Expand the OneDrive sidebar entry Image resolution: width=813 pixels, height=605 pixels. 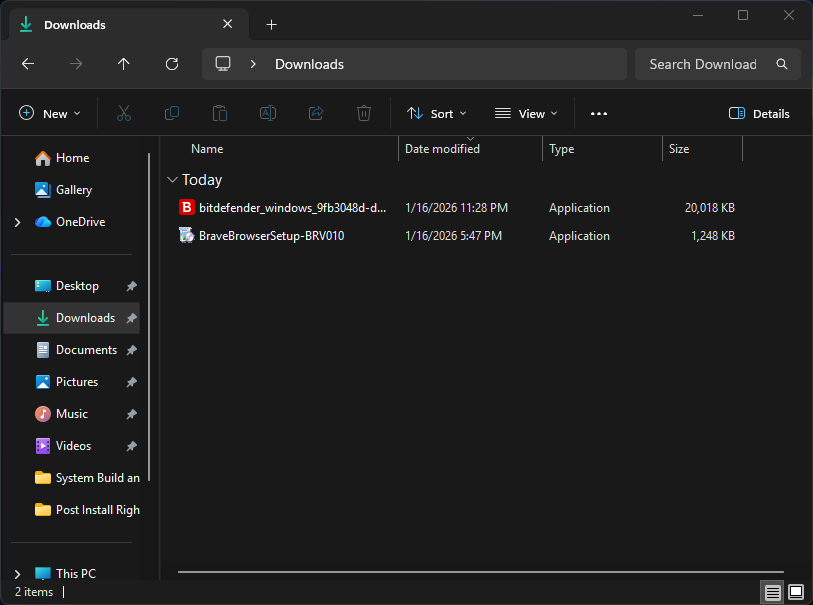click(17, 222)
